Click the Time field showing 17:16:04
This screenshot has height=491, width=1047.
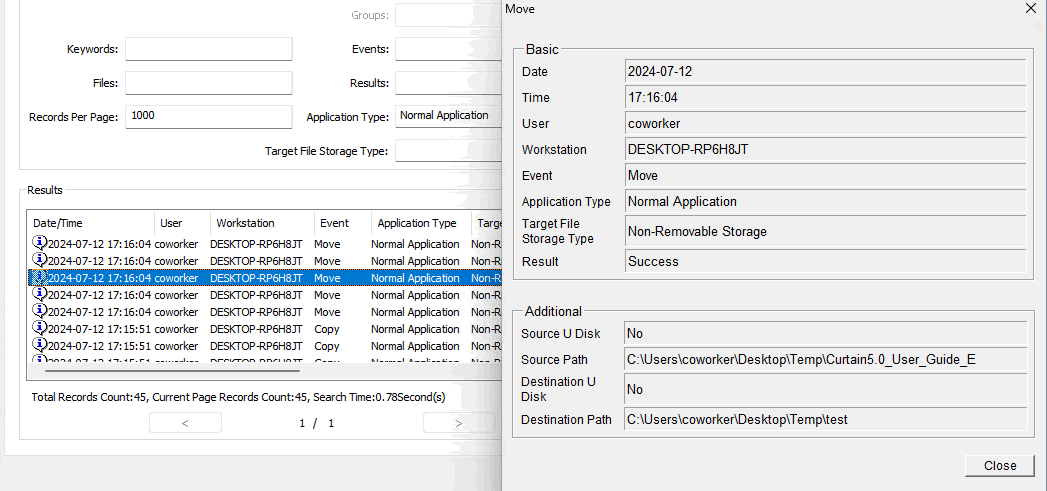(x=825, y=98)
